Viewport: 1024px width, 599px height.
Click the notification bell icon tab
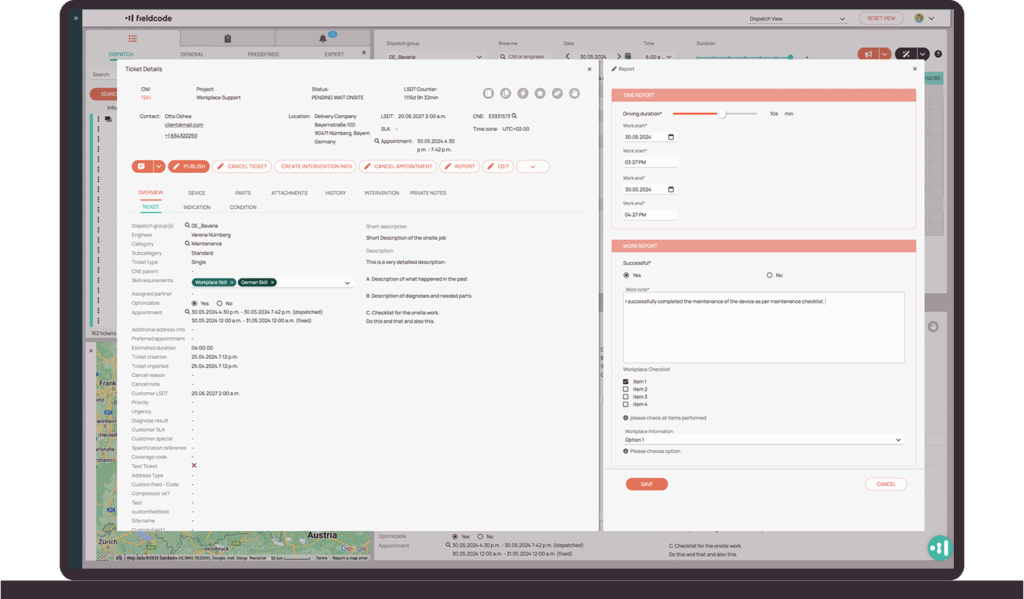pos(324,38)
